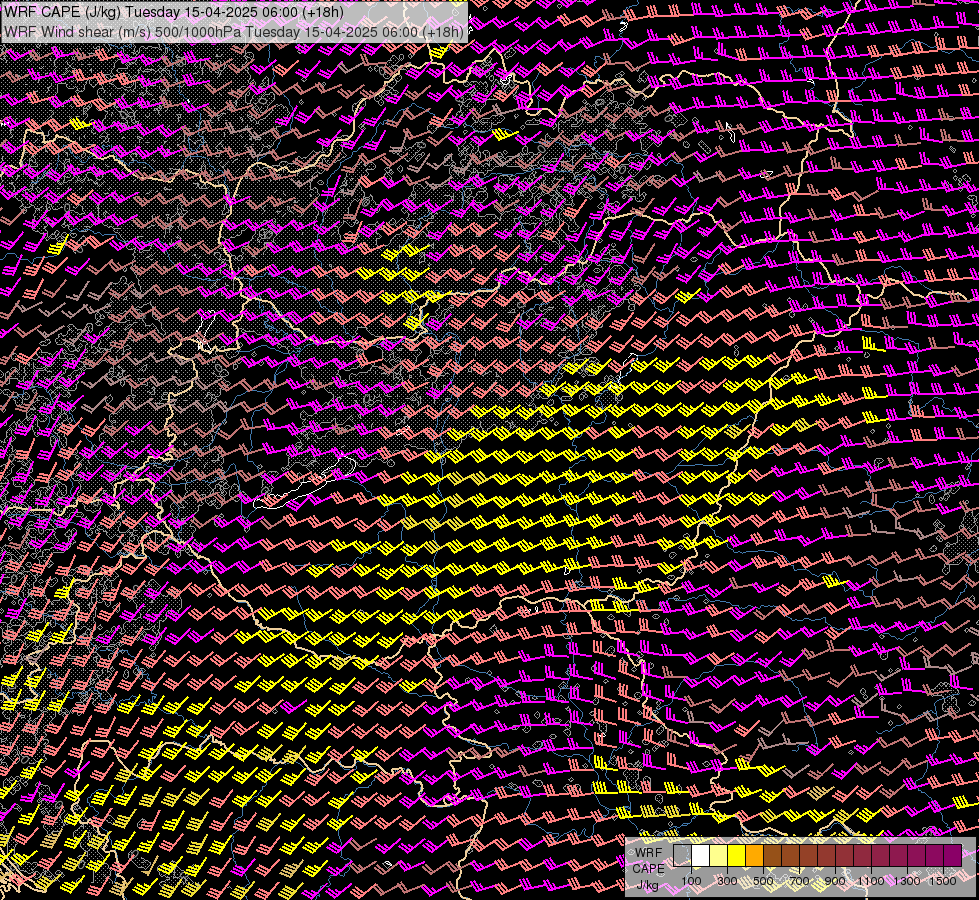Click the WRF CAPE title line
979x900 pixels.
pyautogui.click(x=174, y=12)
